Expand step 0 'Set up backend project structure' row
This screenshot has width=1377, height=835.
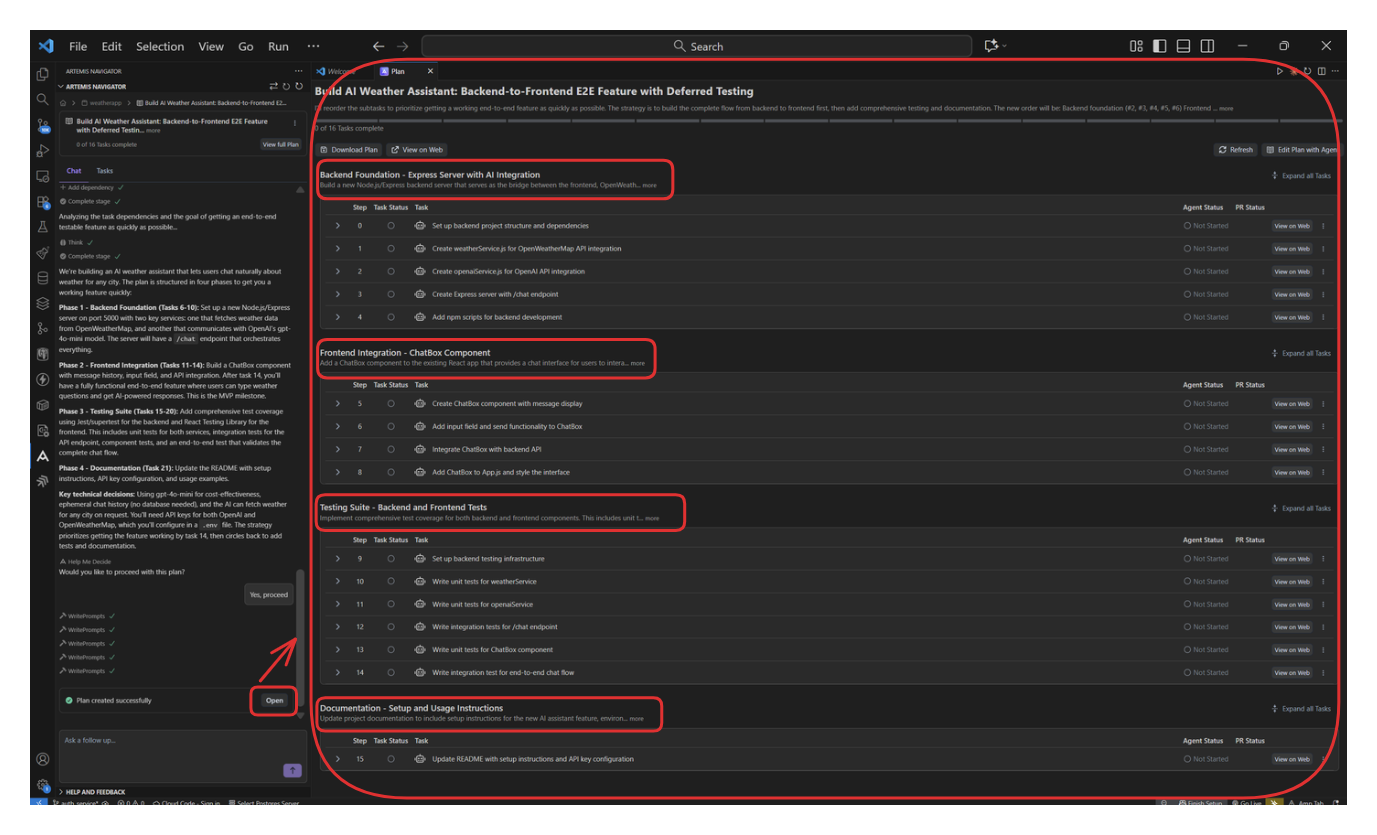[338, 226]
